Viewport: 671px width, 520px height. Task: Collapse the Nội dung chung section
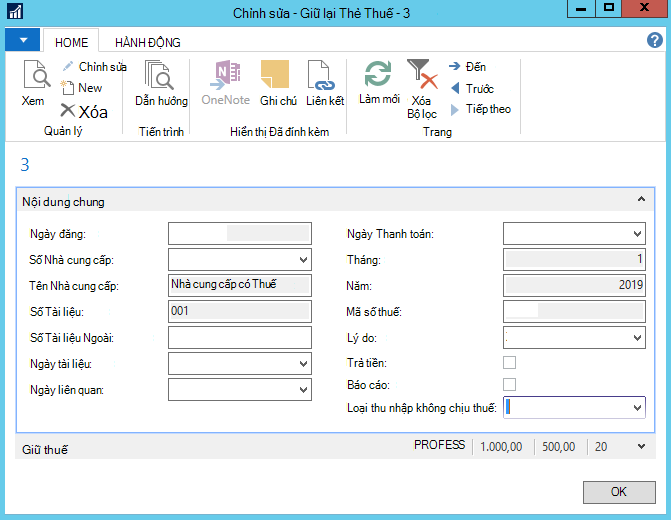click(641, 199)
